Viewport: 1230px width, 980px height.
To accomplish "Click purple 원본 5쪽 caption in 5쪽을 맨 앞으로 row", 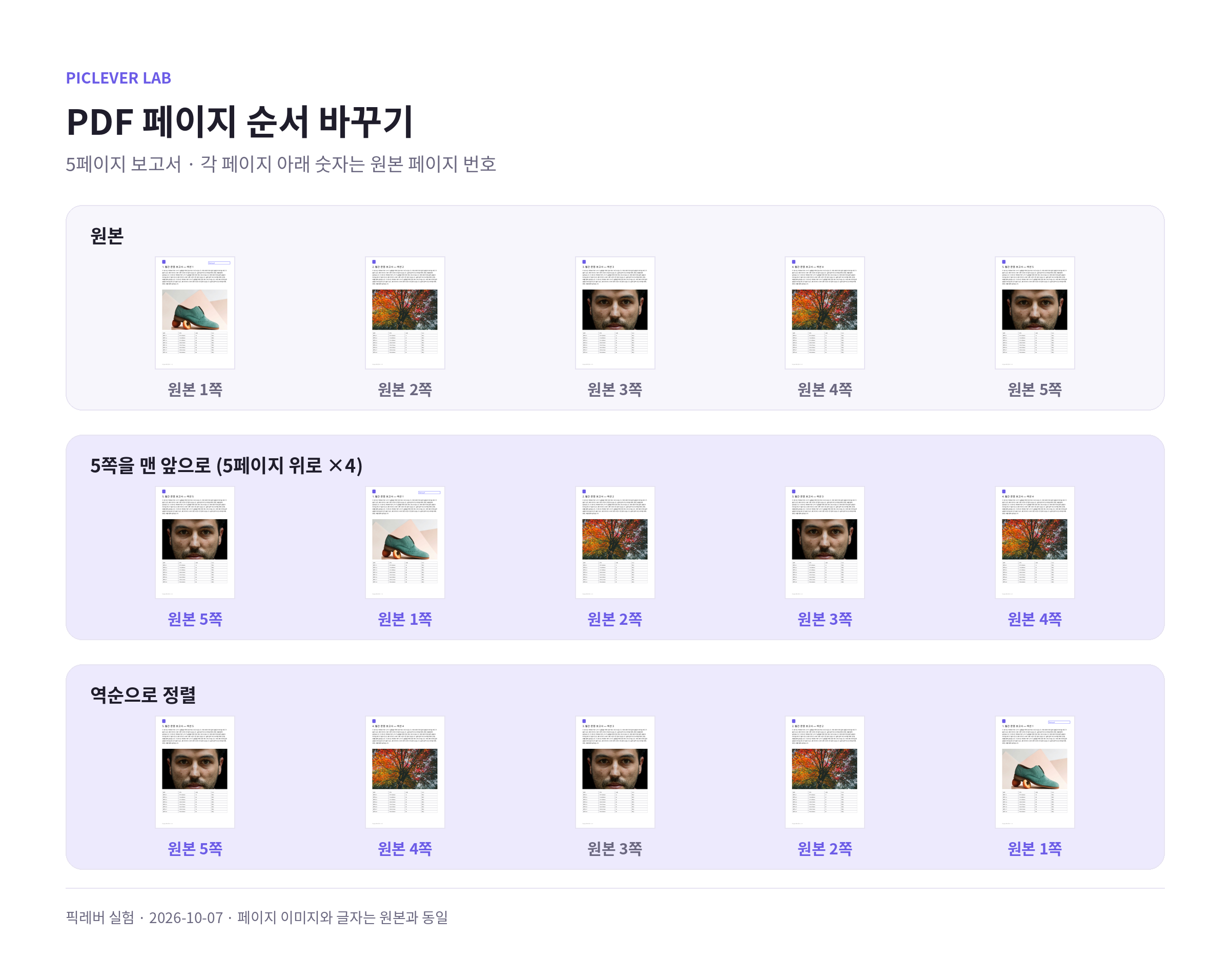I will click(x=195, y=619).
